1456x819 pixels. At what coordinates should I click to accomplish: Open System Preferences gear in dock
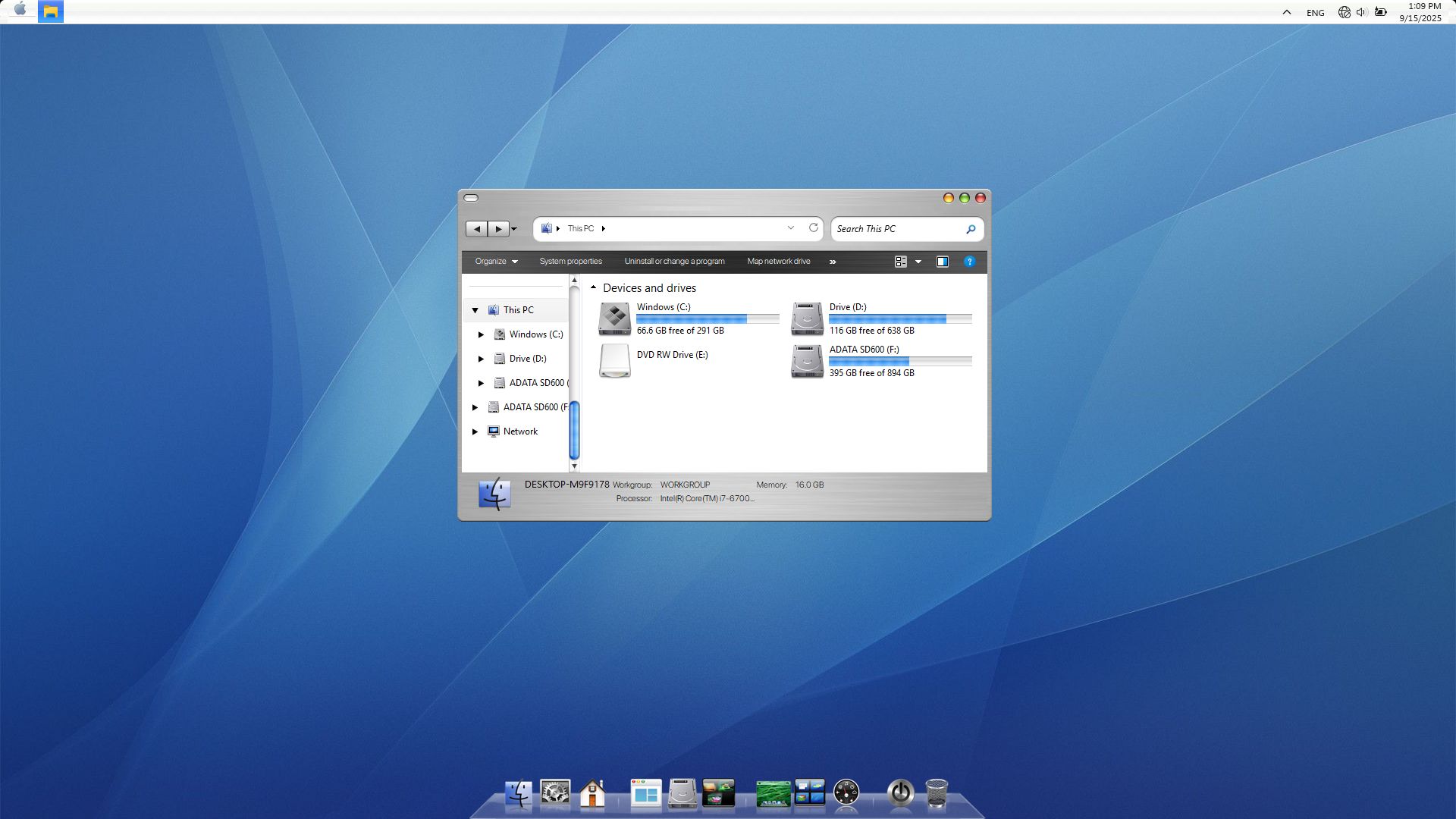tap(555, 793)
